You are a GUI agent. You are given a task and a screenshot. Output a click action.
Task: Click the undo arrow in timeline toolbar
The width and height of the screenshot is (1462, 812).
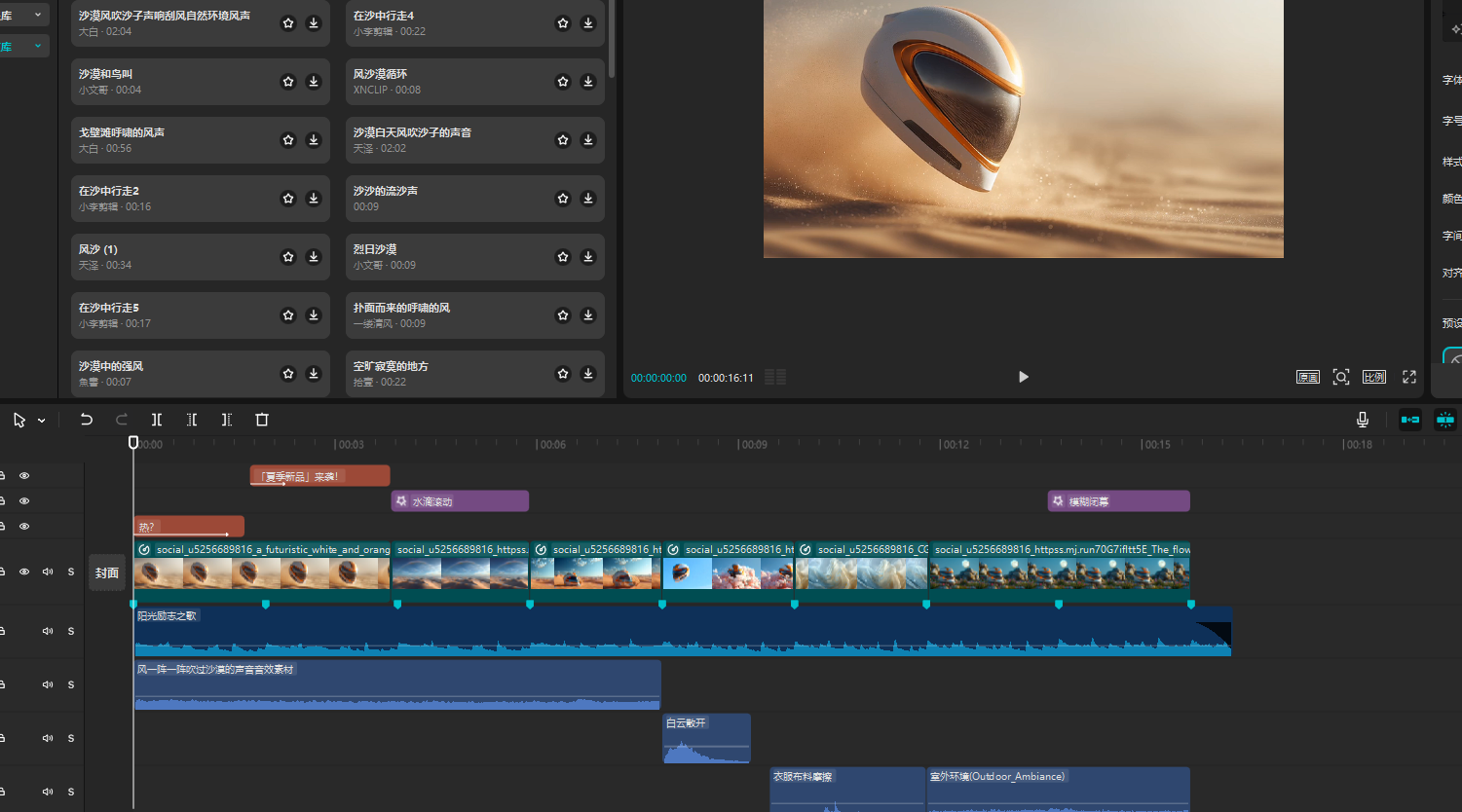pyautogui.click(x=87, y=420)
